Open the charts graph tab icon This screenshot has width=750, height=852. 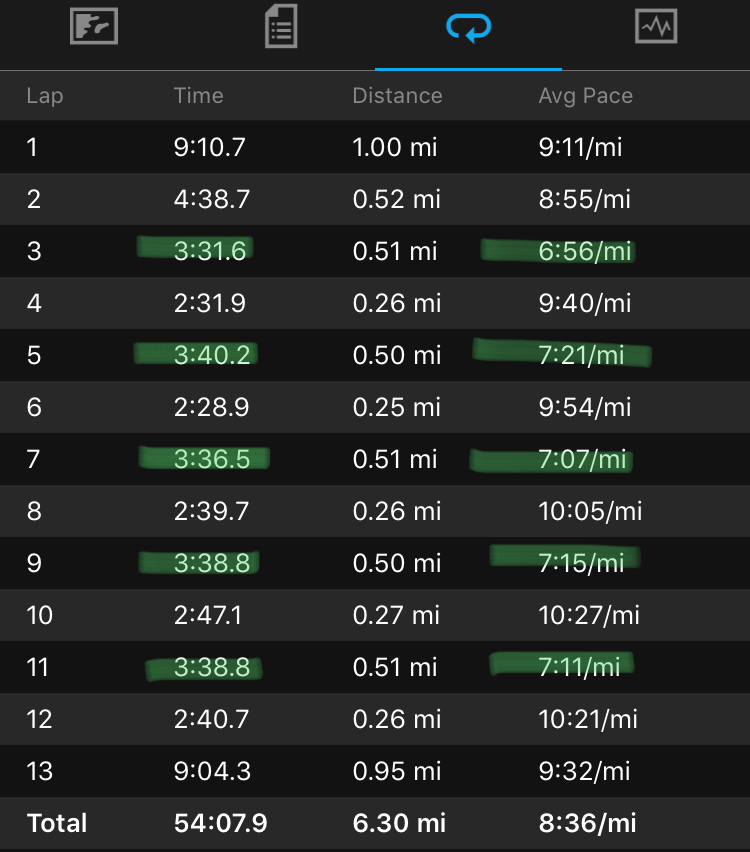pyautogui.click(x=656, y=27)
